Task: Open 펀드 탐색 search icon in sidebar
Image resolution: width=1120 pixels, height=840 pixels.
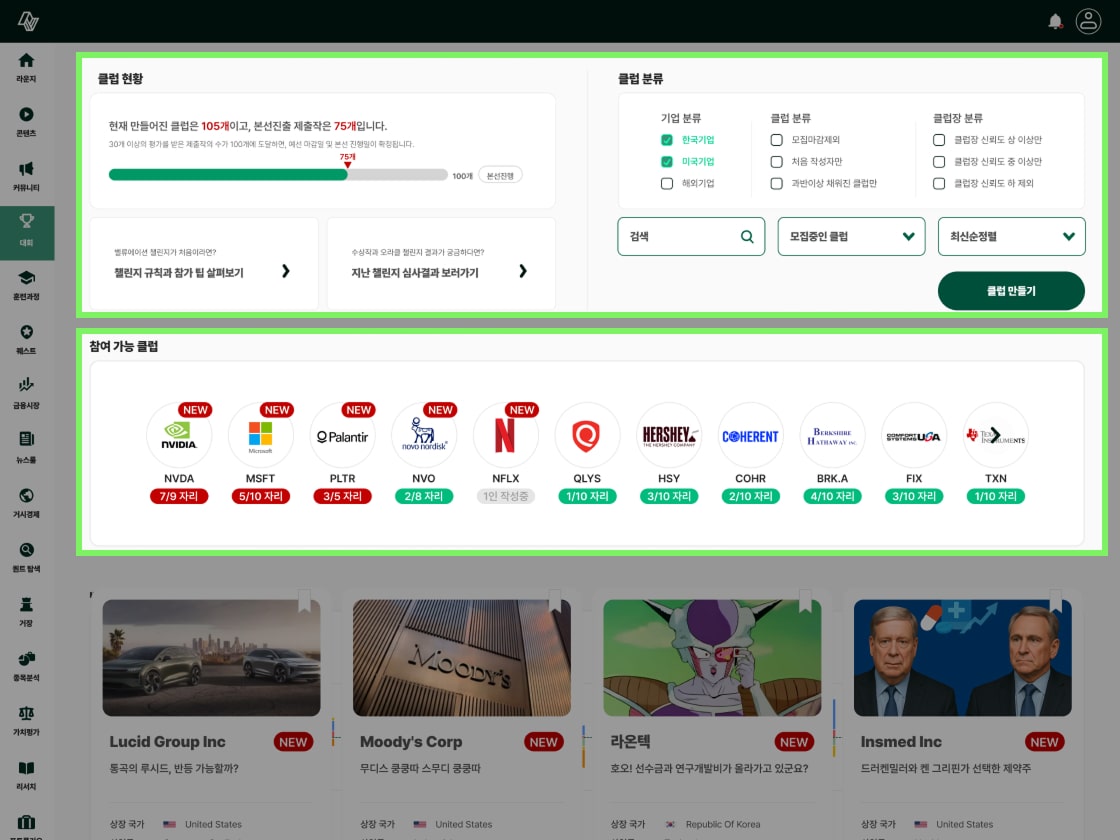Action: [x=26, y=549]
